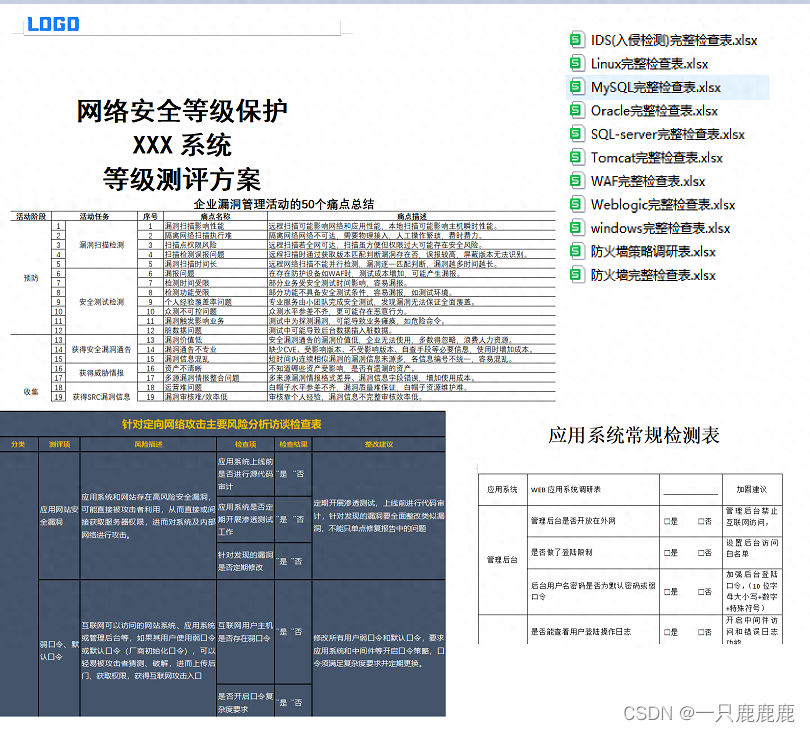
Task: Click the blue LOGO in the header
Action: point(53,24)
